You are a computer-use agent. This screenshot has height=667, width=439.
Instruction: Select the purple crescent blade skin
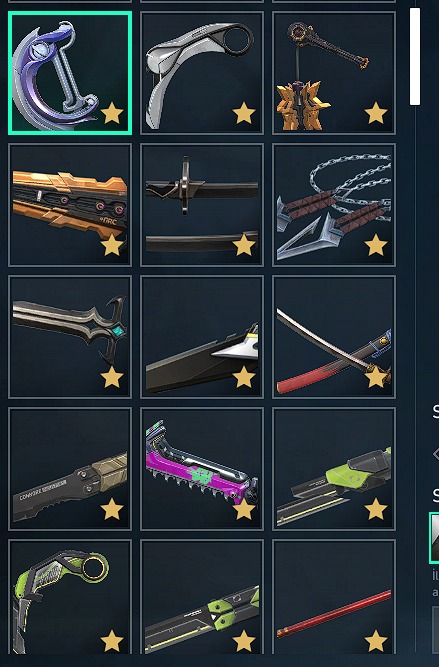[70, 73]
